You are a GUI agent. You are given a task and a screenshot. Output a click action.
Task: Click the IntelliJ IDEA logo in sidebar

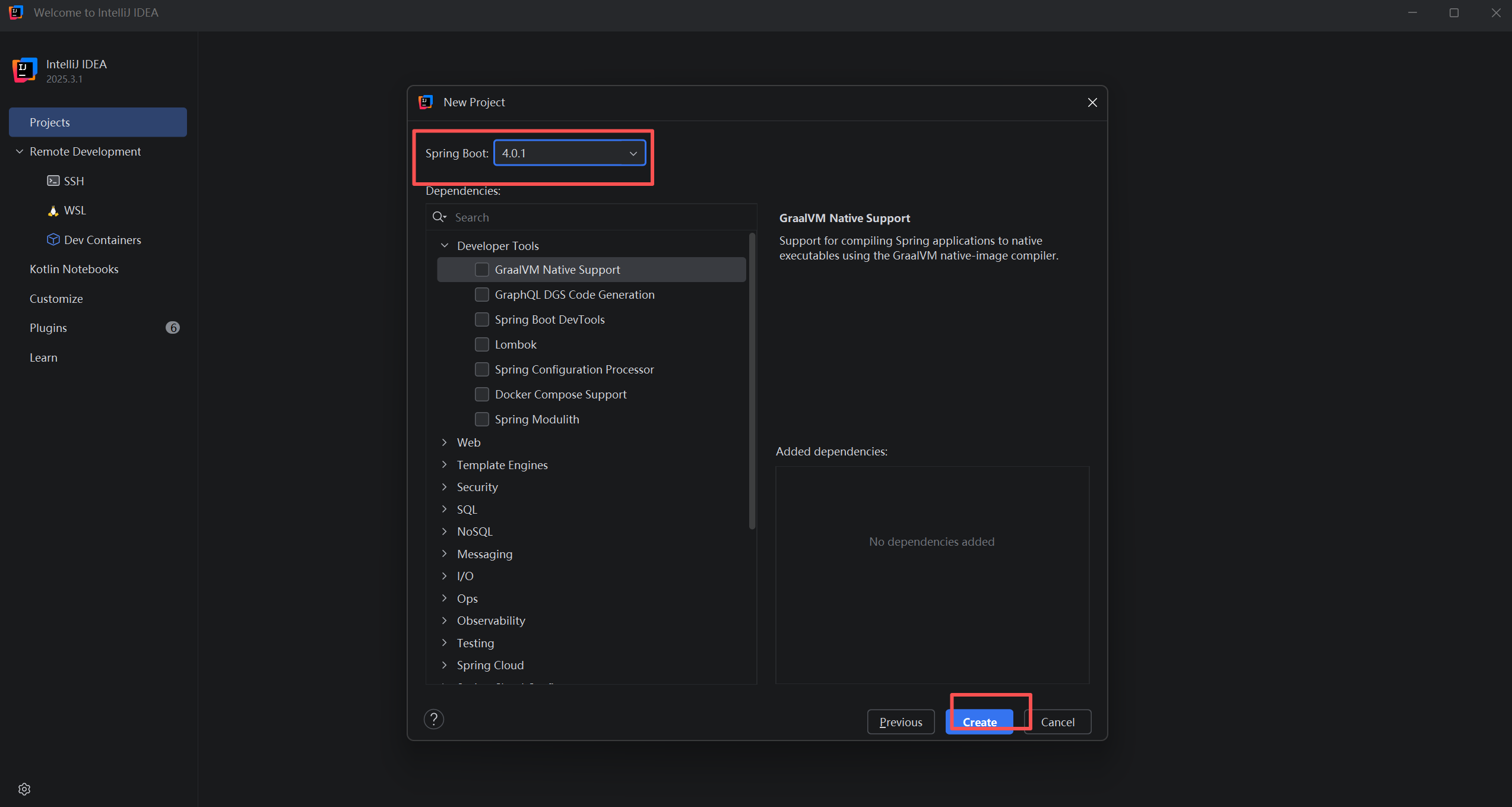click(24, 70)
